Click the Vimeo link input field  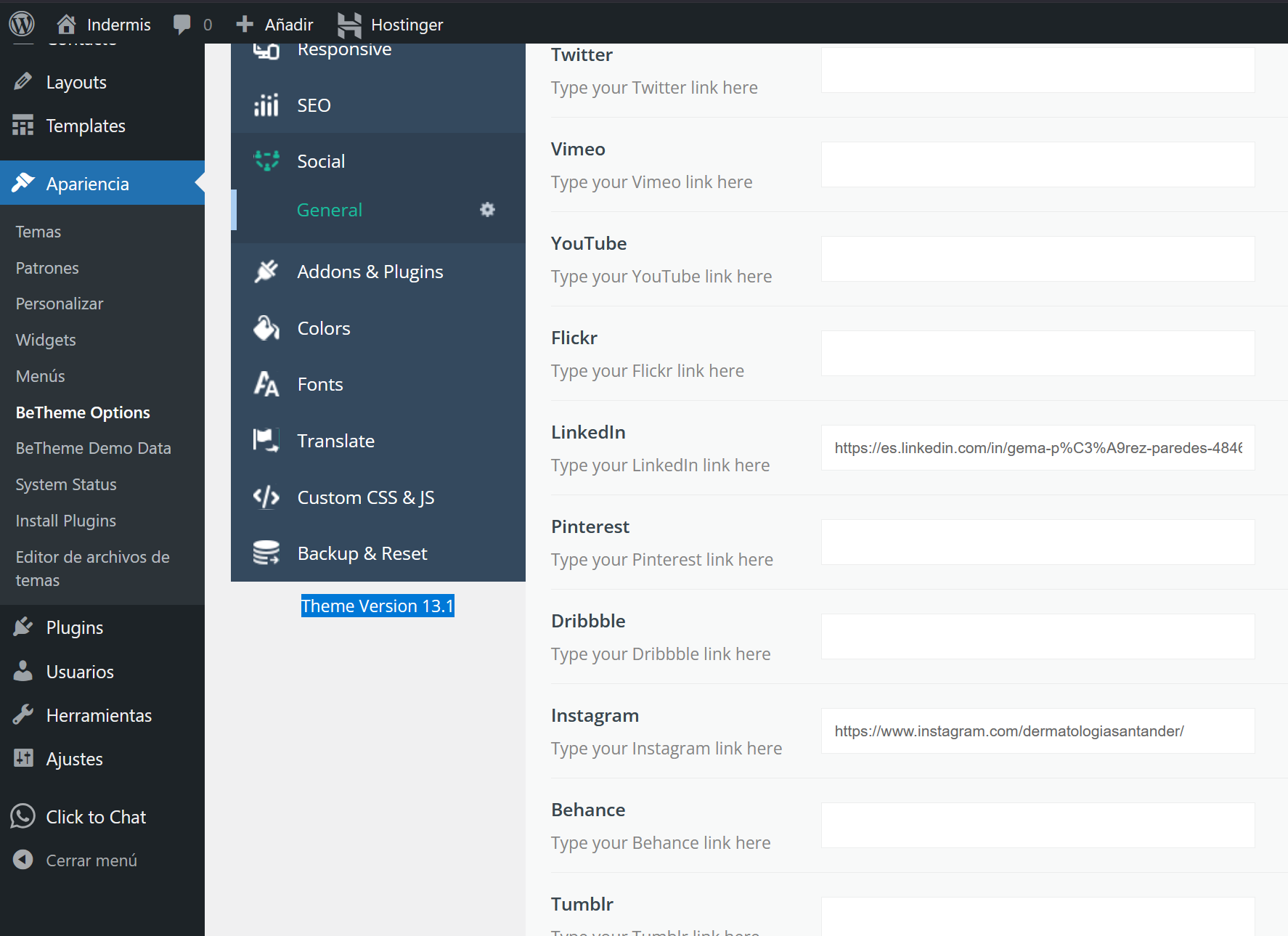[x=1038, y=165]
